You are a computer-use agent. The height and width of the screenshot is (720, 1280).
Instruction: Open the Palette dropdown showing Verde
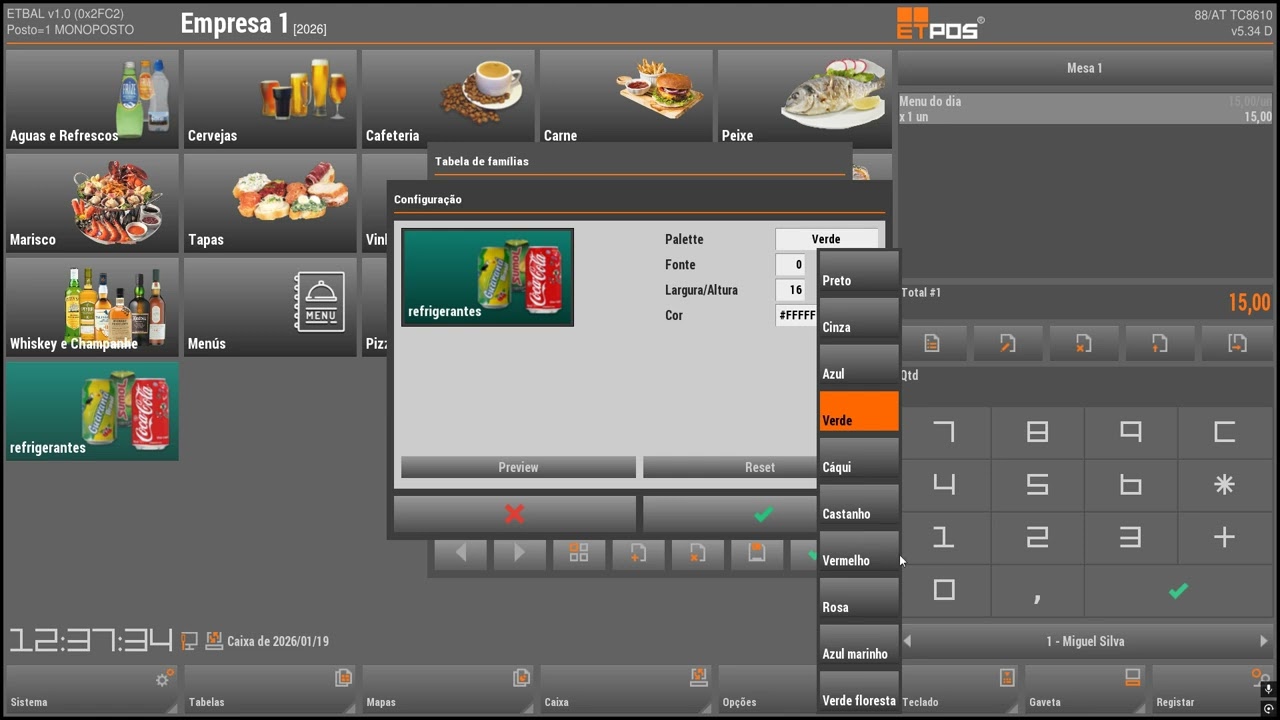click(826, 239)
